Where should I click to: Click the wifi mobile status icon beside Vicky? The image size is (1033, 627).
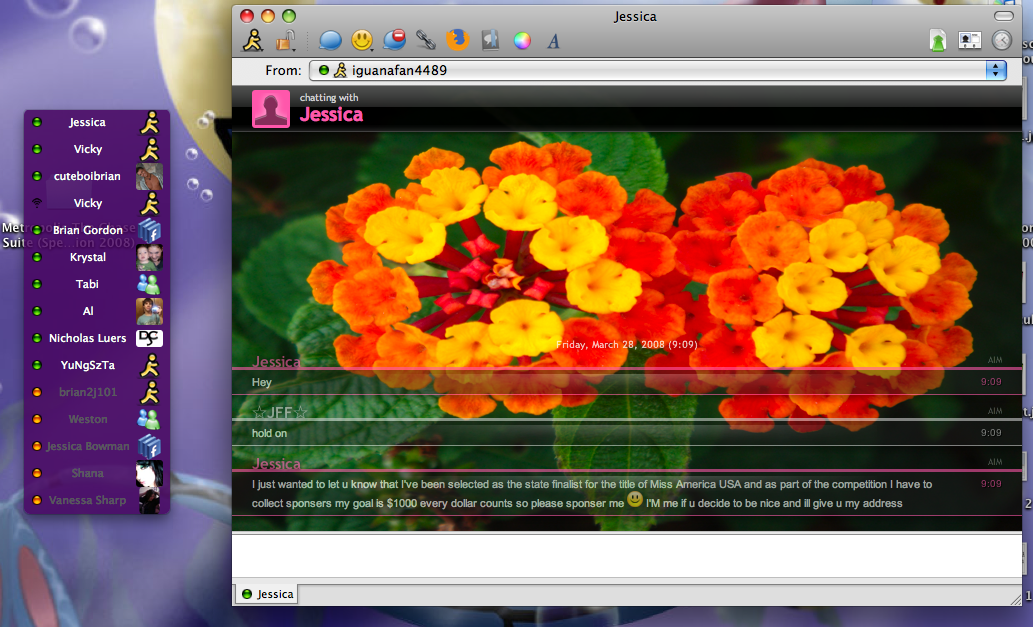pos(38,203)
